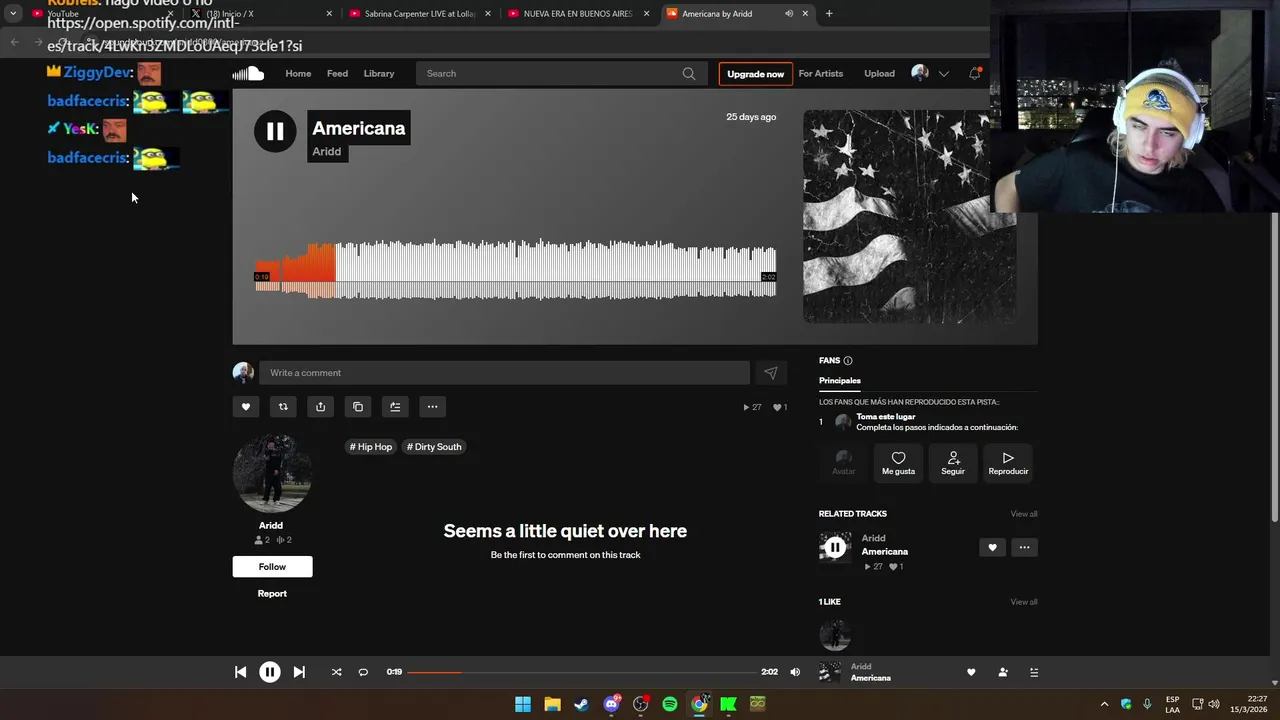This screenshot has width=1280, height=720.
Task: Mute the volume speaker icon
Action: [795, 672]
